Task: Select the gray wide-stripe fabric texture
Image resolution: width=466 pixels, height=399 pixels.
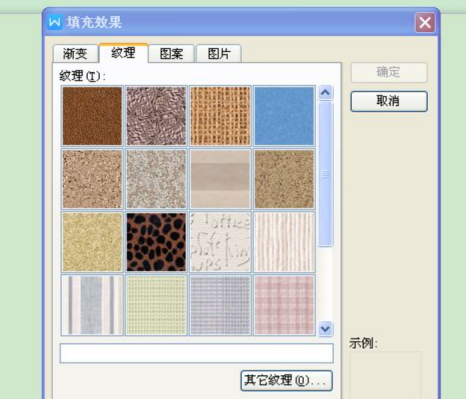Action: 92,305
